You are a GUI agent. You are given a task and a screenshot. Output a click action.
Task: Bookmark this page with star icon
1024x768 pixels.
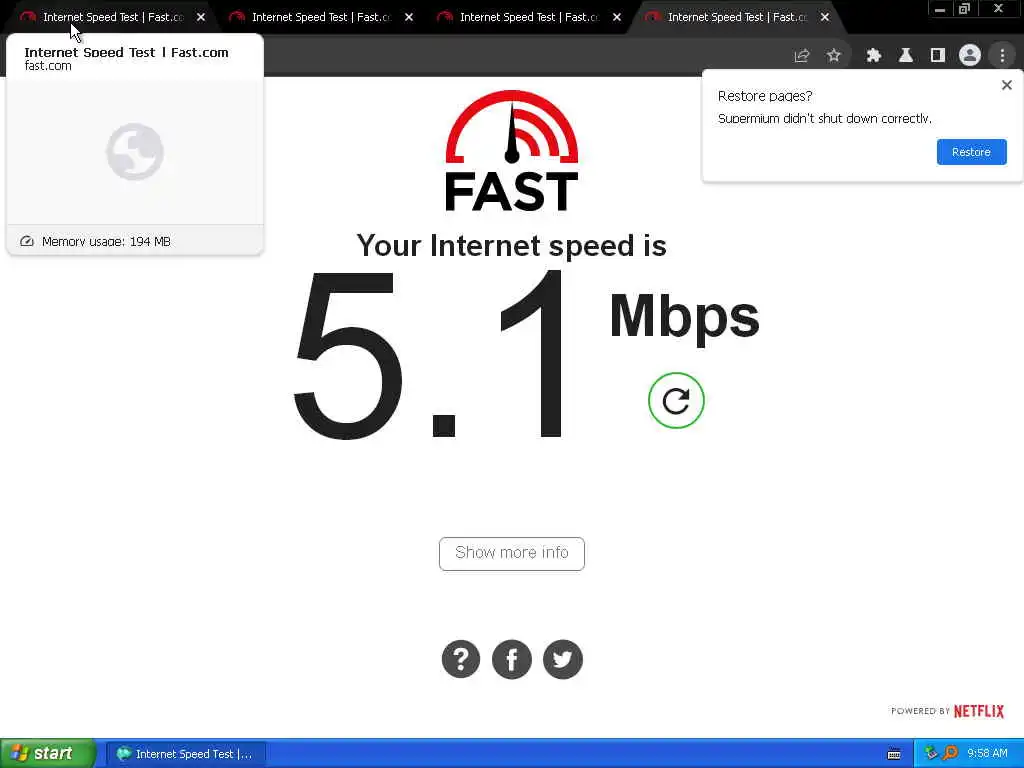[833, 56]
